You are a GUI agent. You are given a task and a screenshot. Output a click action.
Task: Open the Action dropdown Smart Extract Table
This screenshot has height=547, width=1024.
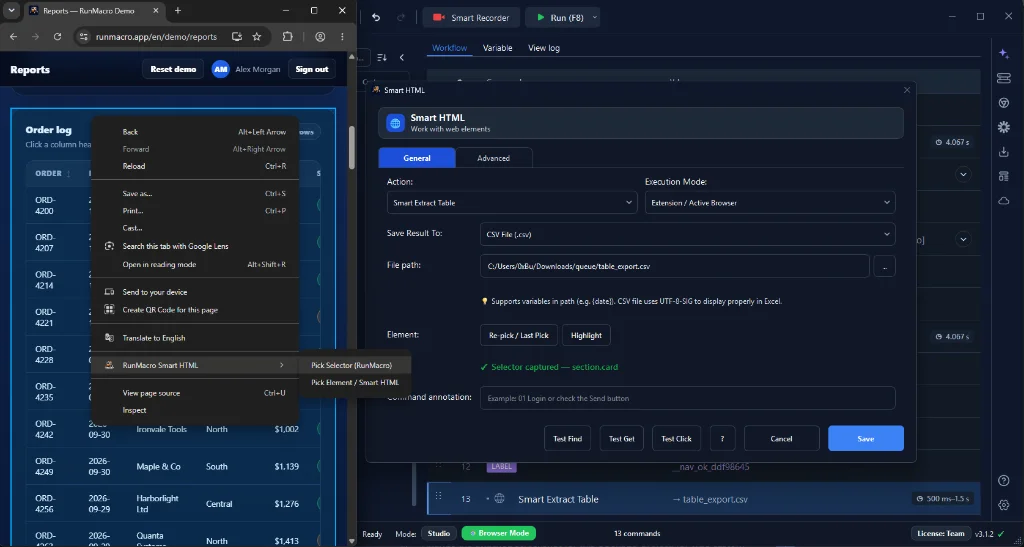[512, 202]
